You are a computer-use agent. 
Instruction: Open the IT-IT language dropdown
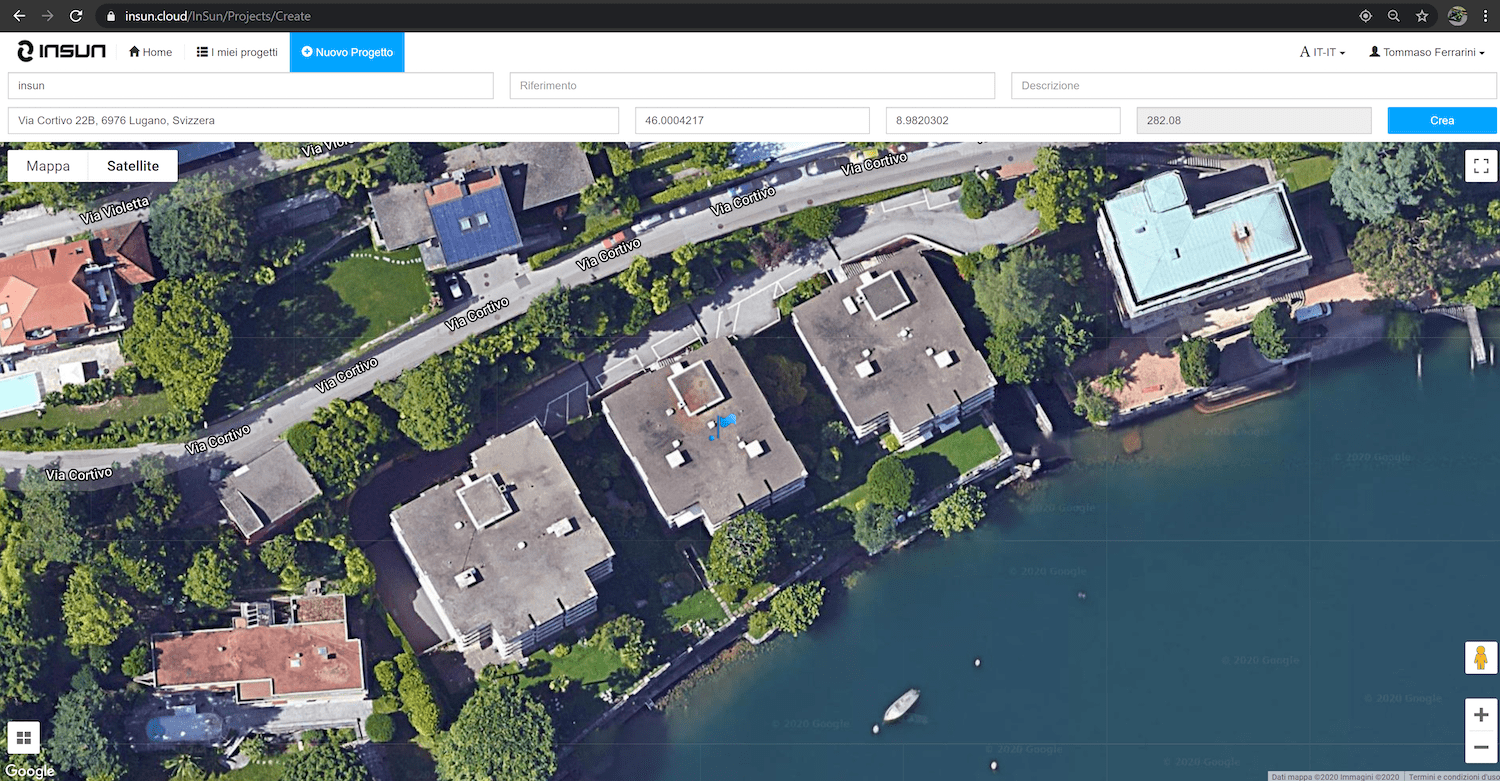coord(1322,52)
